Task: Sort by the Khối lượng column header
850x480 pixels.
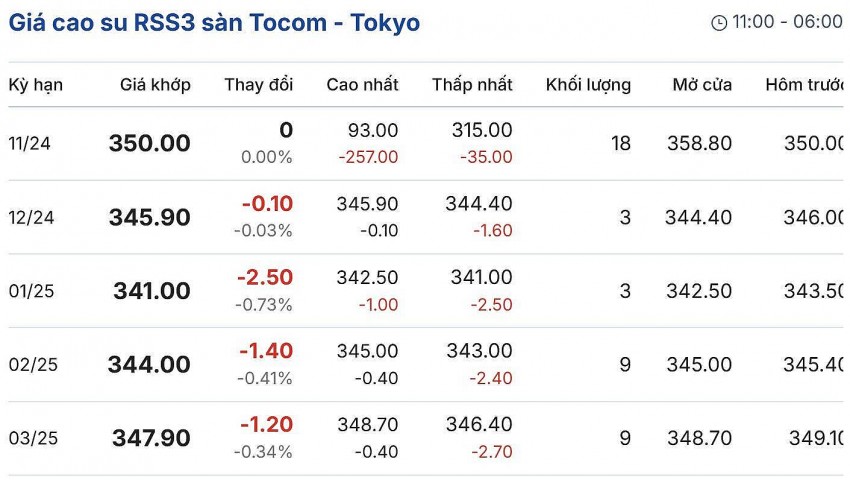Action: pos(588,85)
